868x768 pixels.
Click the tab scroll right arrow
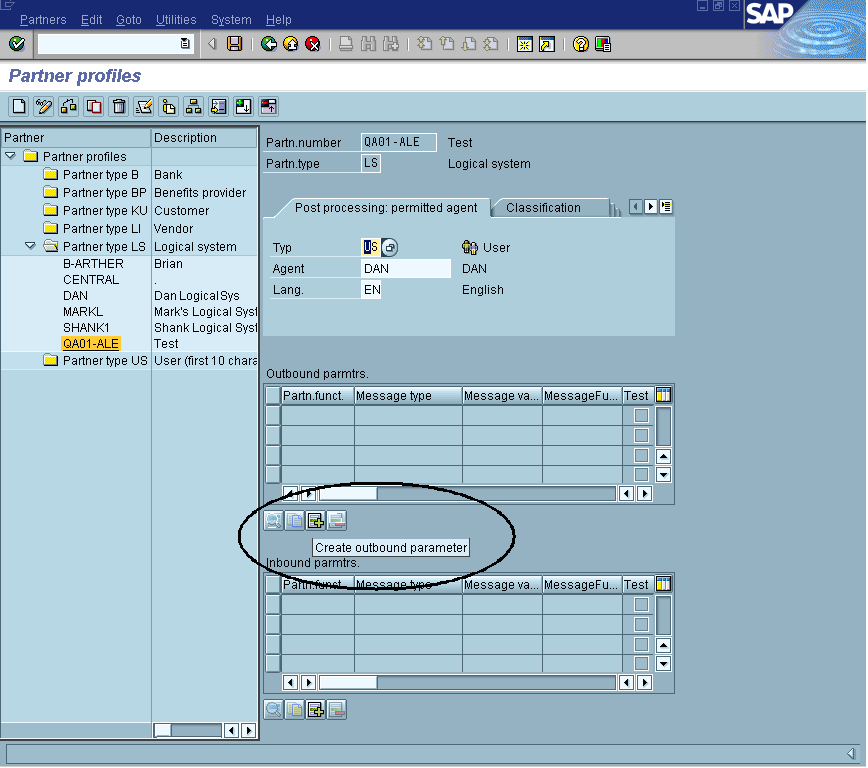coord(651,207)
